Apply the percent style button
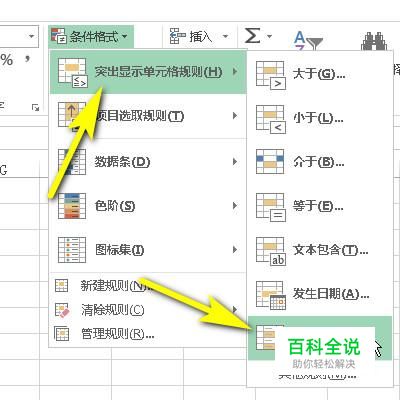Screen dimensions: 400x400 [7, 60]
